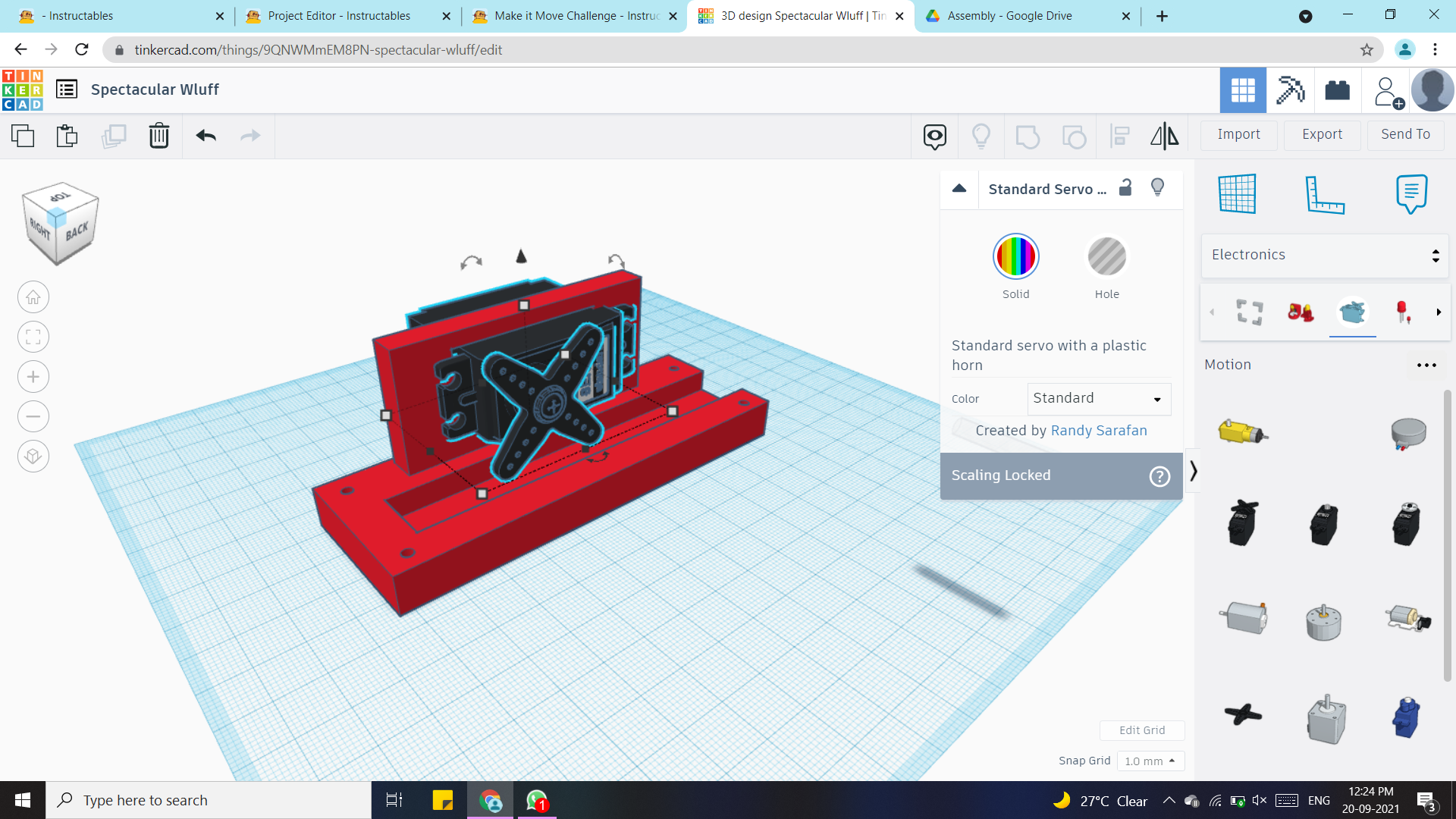Toggle the hide selected lightbulb

click(x=1157, y=187)
